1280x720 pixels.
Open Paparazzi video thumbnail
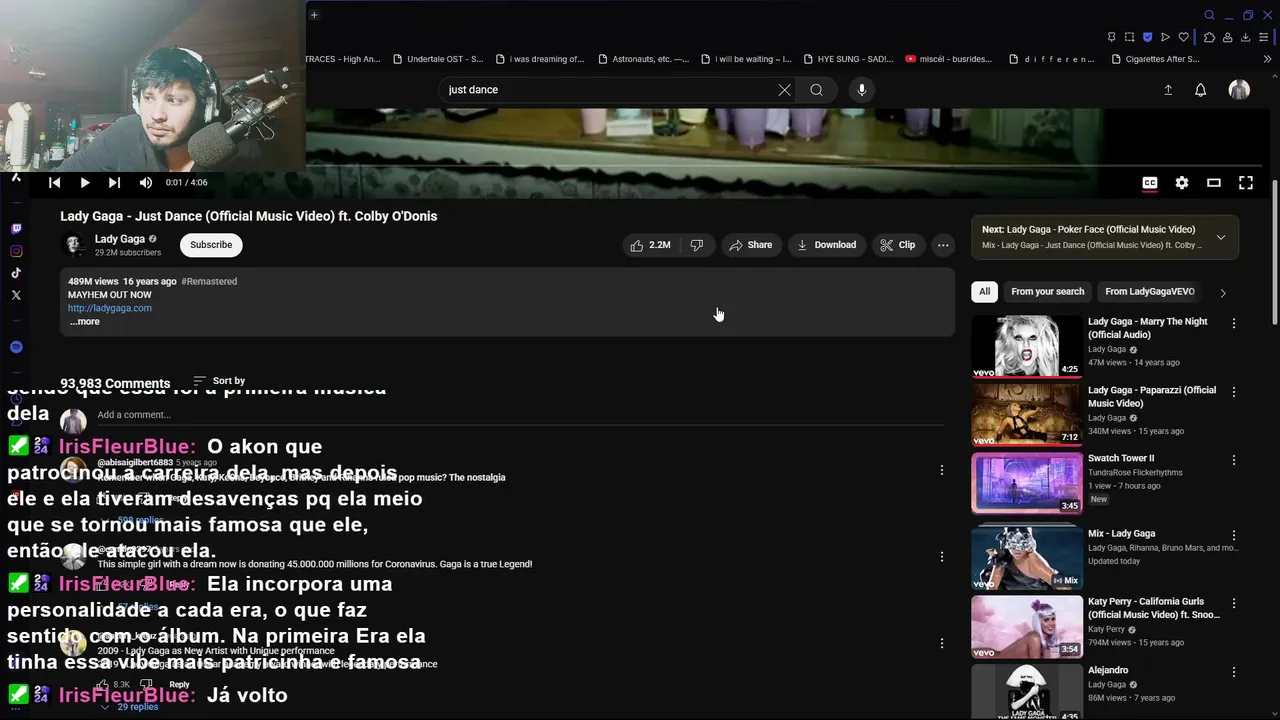(1027, 415)
